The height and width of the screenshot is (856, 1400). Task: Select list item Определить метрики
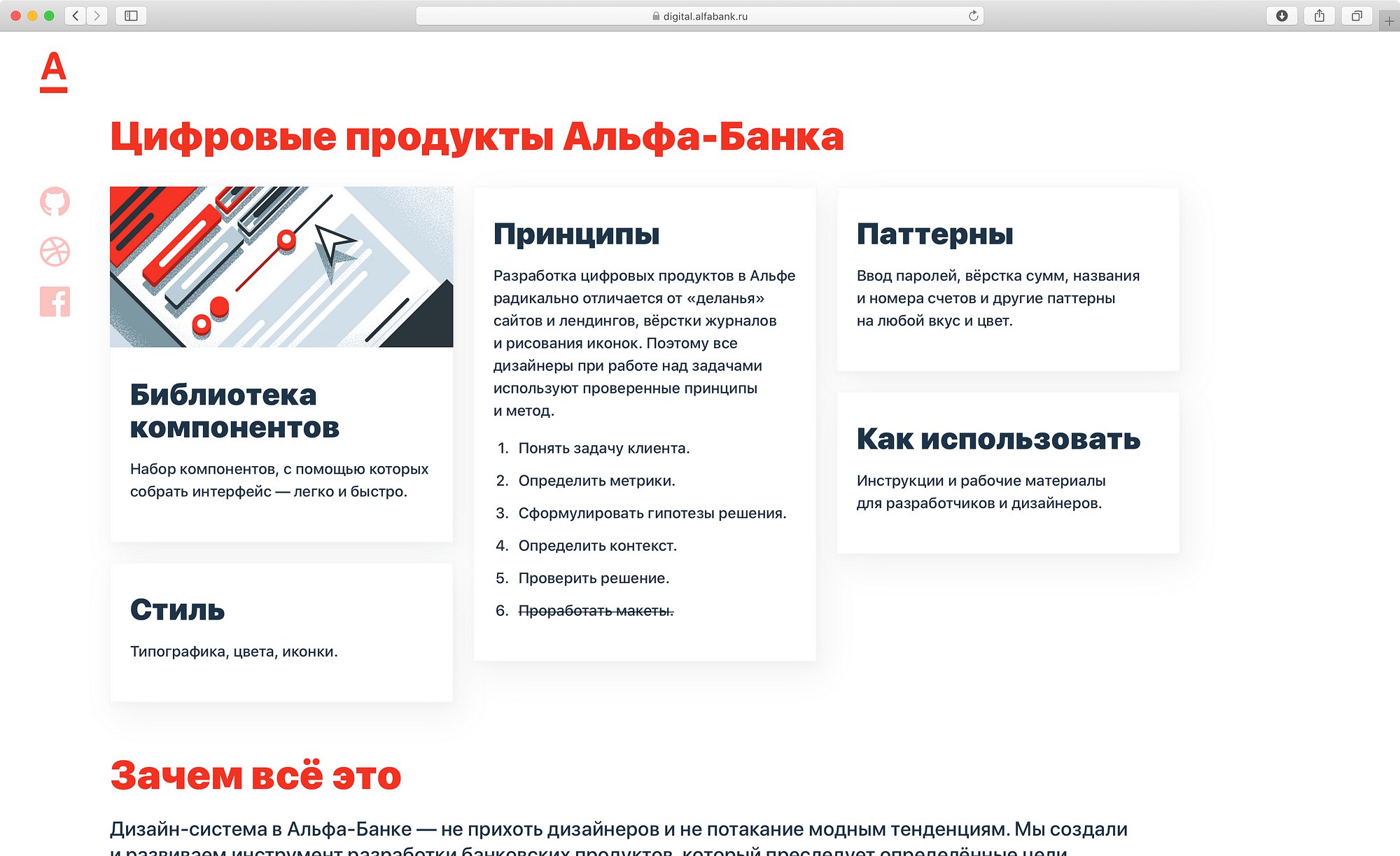pyautogui.click(x=596, y=481)
